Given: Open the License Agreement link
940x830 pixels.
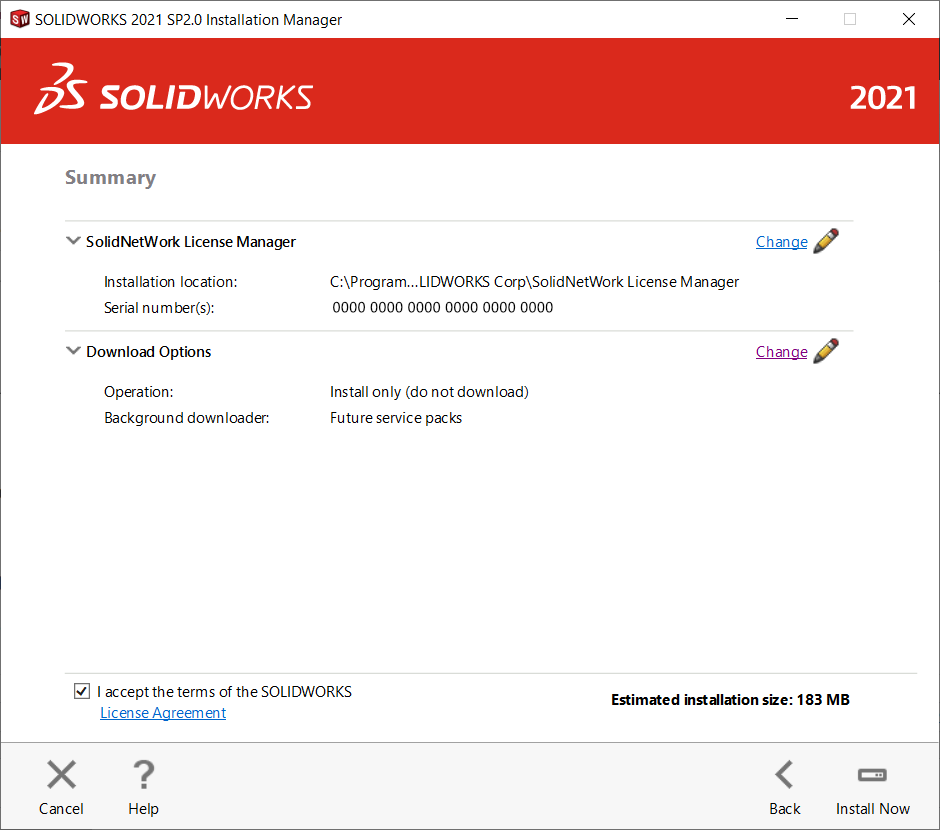Looking at the screenshot, I should (x=162, y=712).
